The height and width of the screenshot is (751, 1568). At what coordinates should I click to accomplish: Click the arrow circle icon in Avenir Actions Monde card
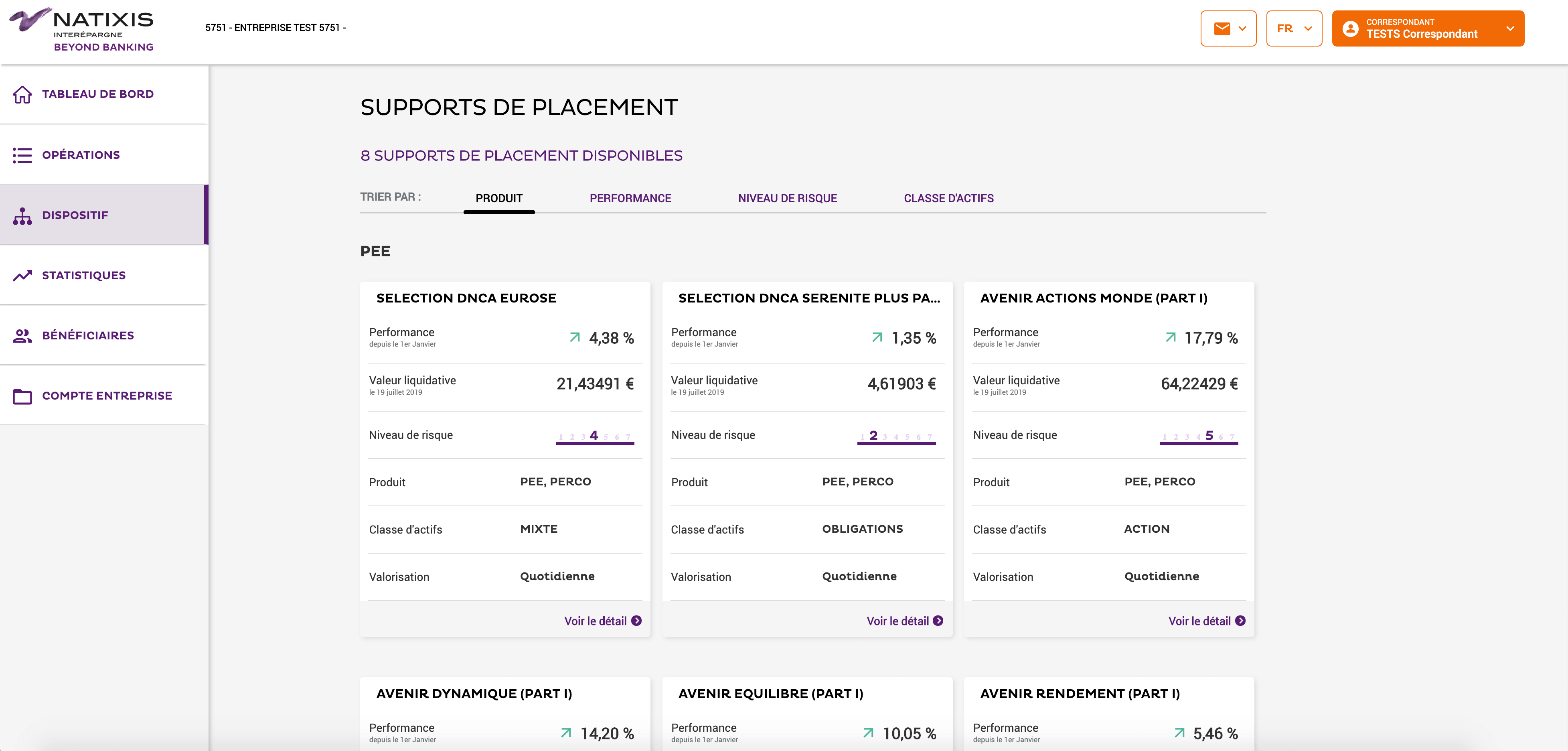pos(1240,621)
